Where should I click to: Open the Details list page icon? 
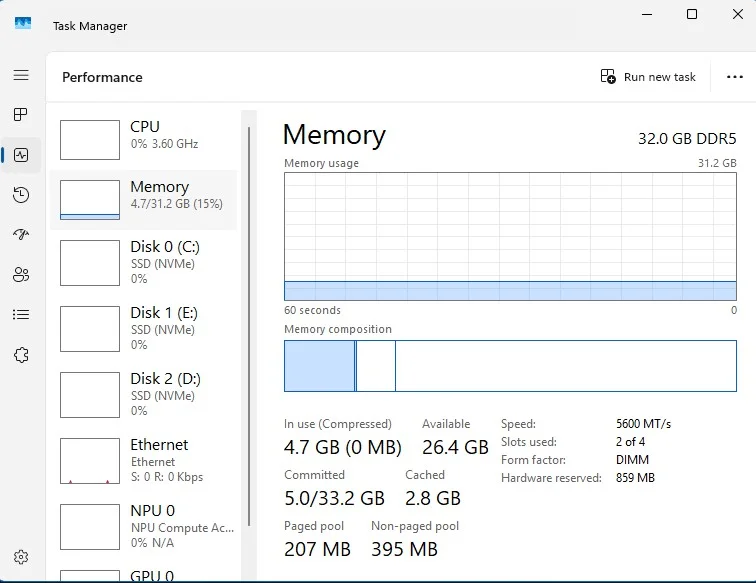click(x=21, y=314)
